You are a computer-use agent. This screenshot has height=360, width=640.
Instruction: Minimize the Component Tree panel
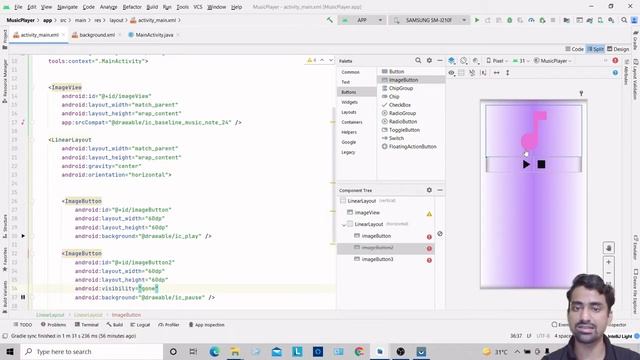(x=440, y=190)
